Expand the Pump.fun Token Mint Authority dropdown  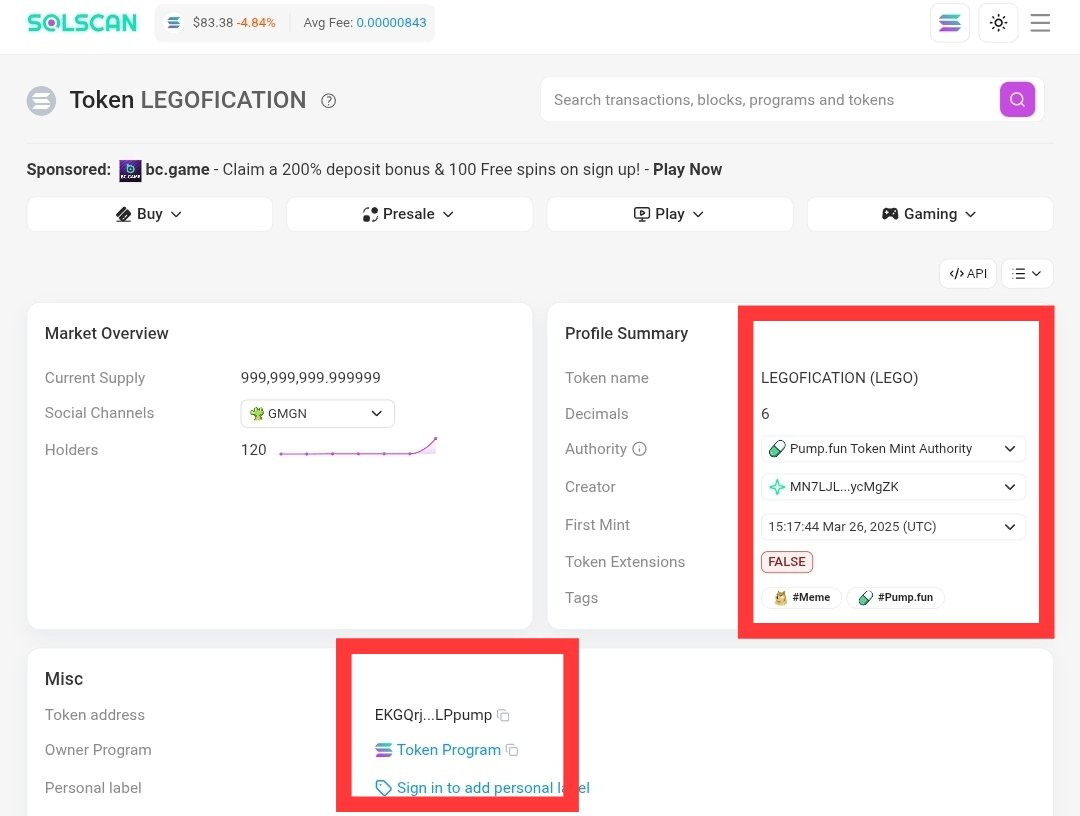[x=893, y=449]
